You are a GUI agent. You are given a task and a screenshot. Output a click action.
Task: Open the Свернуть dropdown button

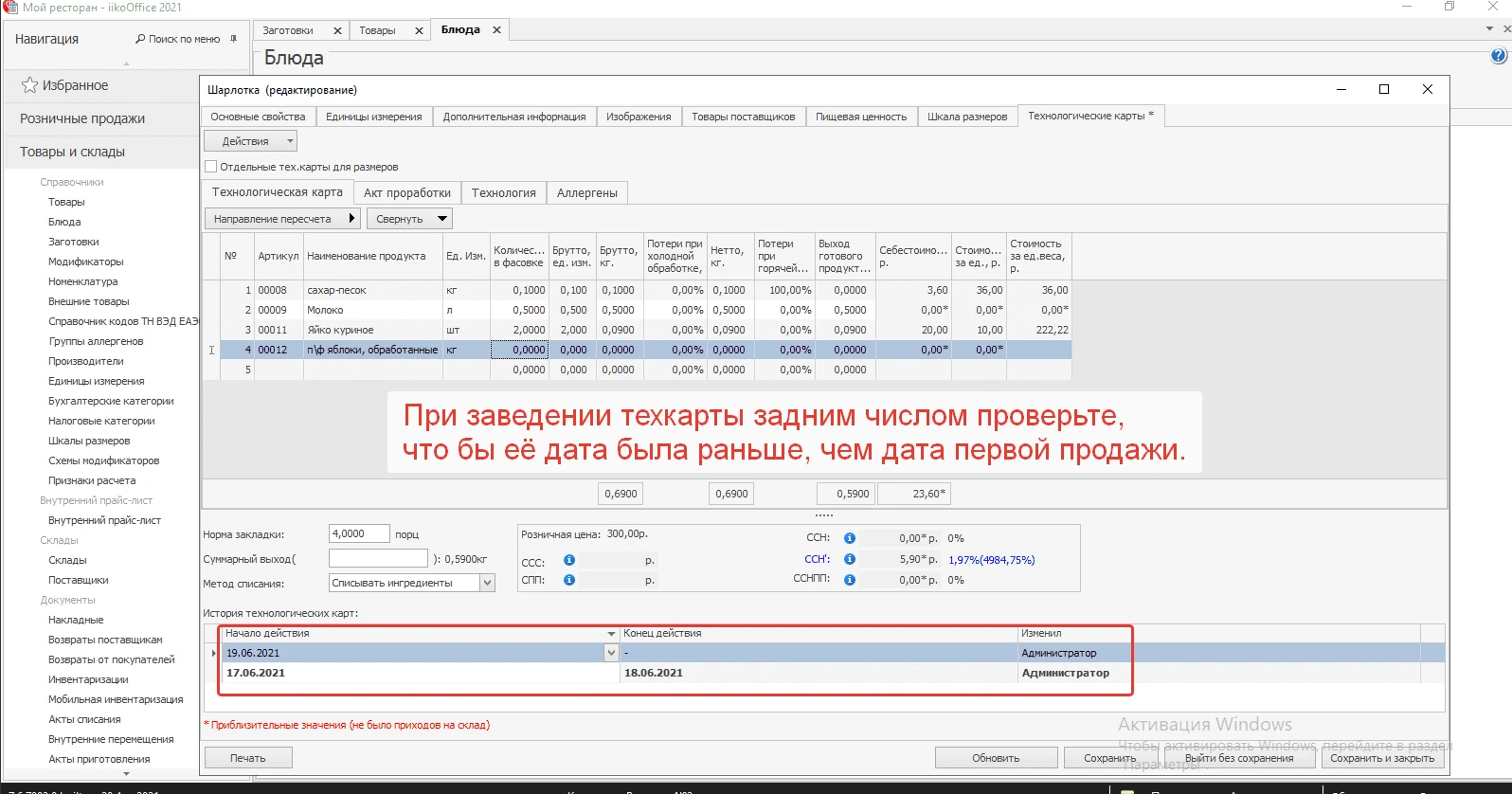pos(409,219)
